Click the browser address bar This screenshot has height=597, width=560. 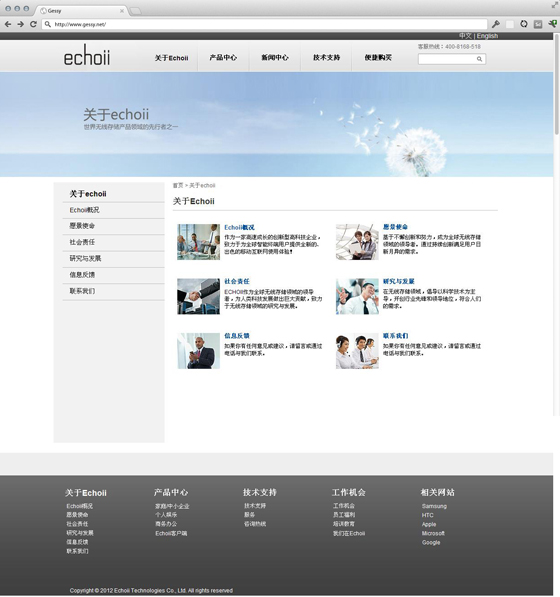click(265, 24)
